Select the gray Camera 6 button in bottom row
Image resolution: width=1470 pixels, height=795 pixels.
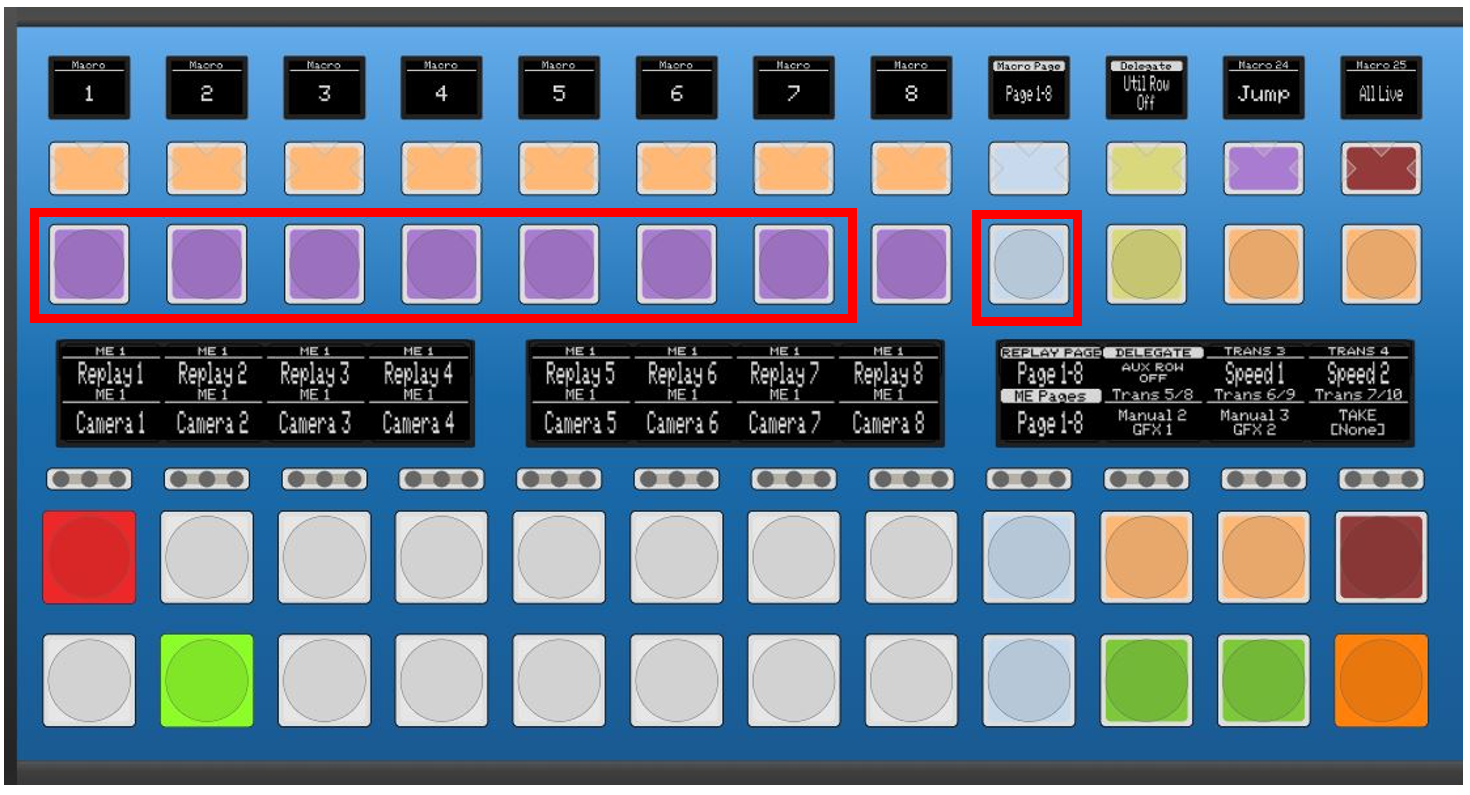(x=676, y=680)
